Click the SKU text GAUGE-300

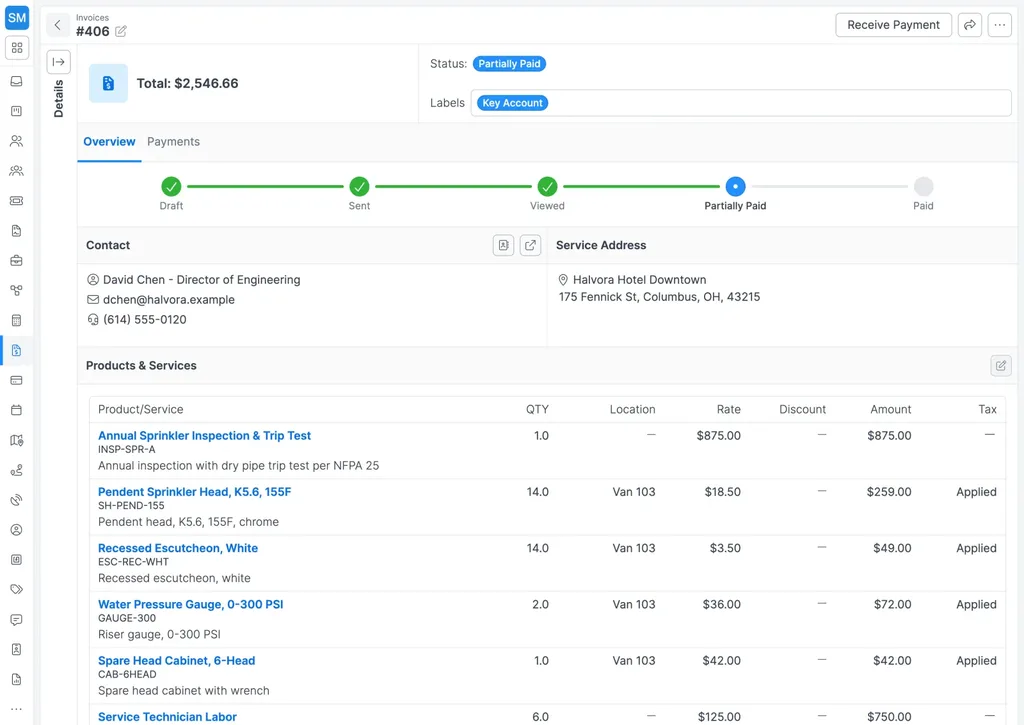127,618
